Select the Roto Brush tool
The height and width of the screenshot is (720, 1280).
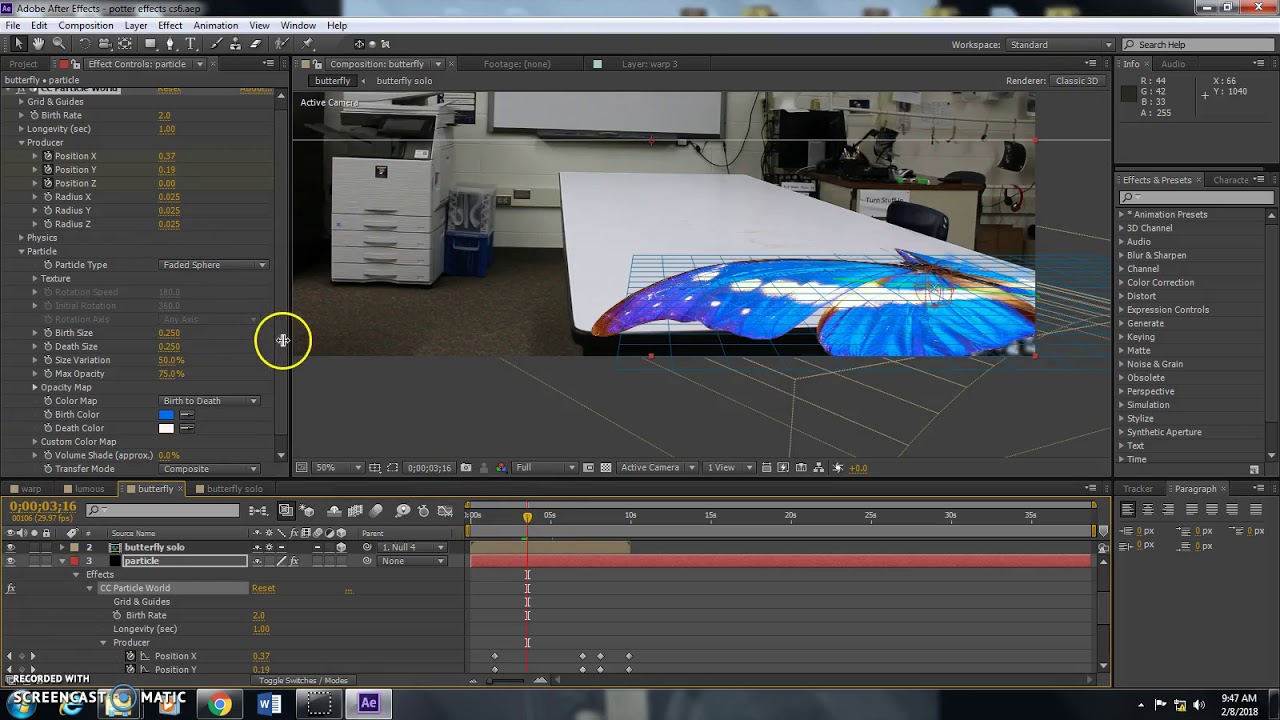click(282, 44)
